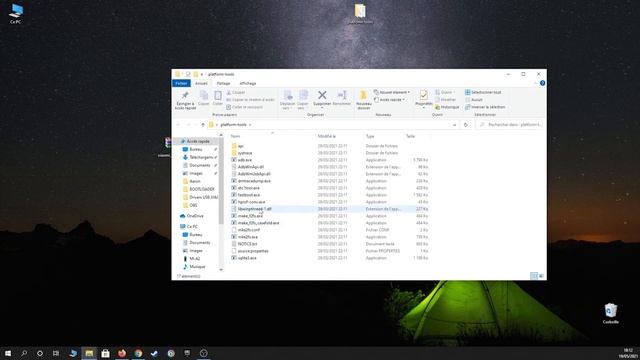Open Steam from the taskbar

[x=154, y=353]
